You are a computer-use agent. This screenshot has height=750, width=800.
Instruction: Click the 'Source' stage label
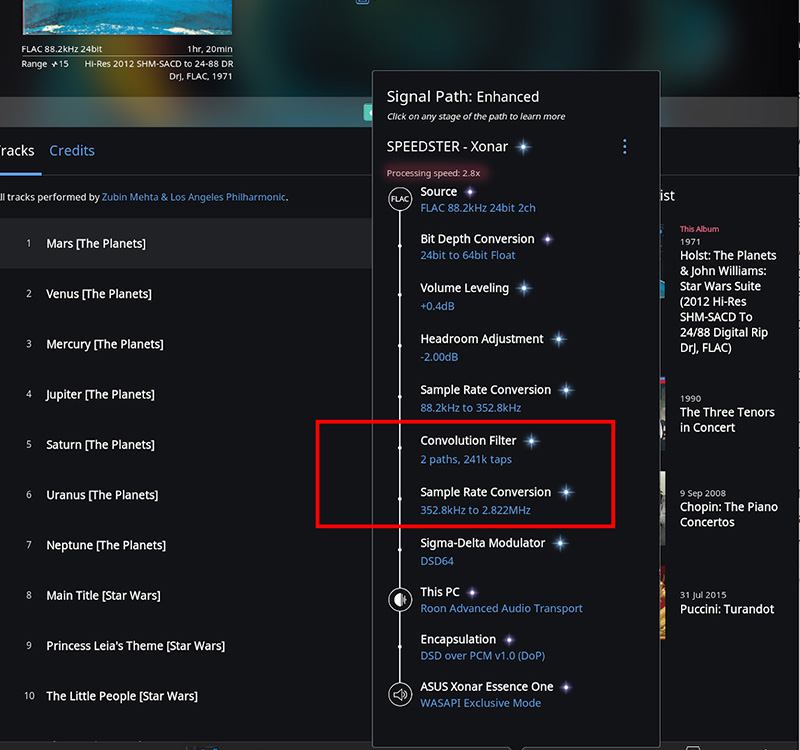point(439,192)
